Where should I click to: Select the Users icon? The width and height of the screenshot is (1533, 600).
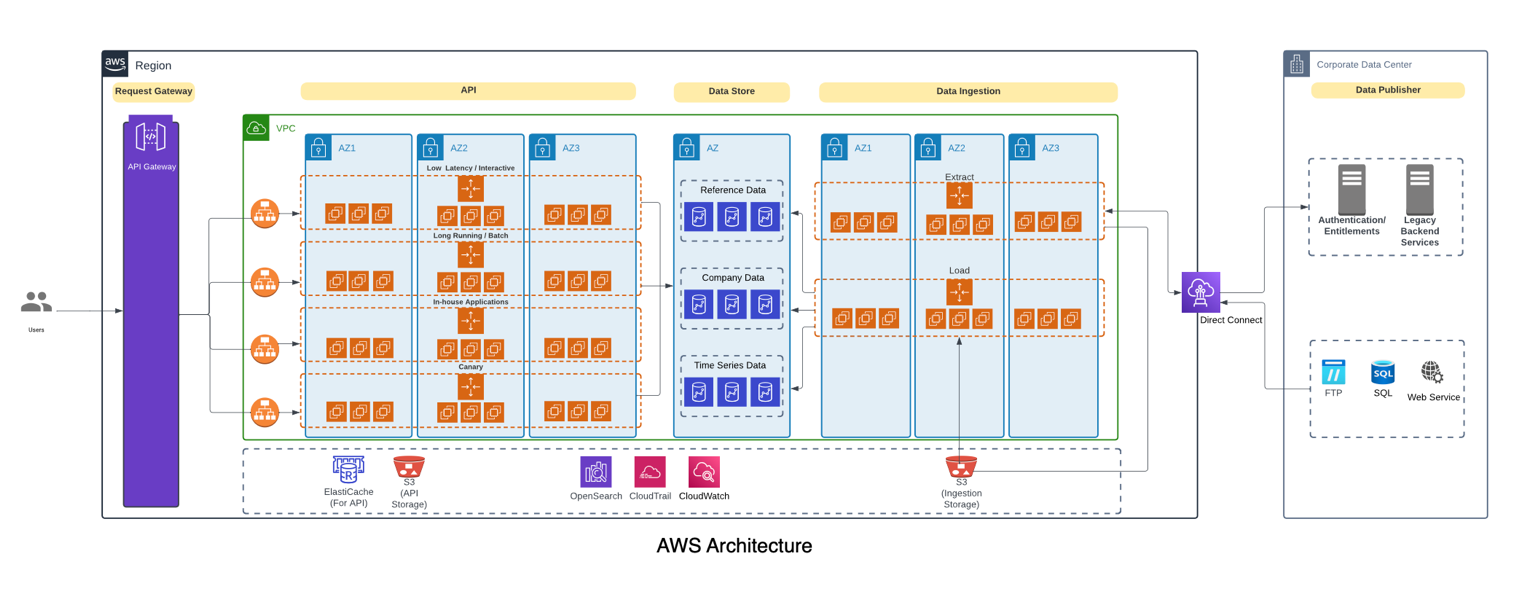[36, 301]
